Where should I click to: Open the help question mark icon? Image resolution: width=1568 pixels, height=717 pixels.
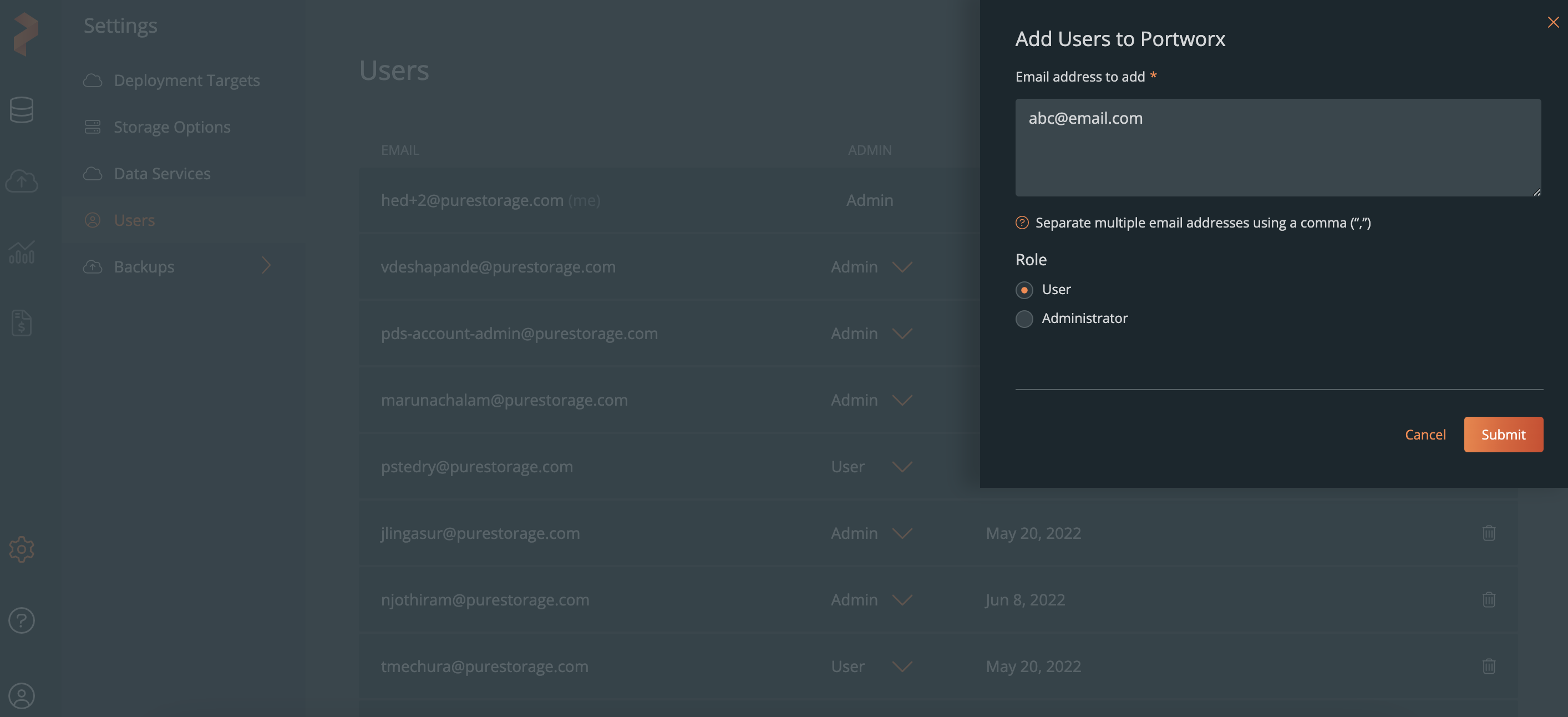click(22, 620)
